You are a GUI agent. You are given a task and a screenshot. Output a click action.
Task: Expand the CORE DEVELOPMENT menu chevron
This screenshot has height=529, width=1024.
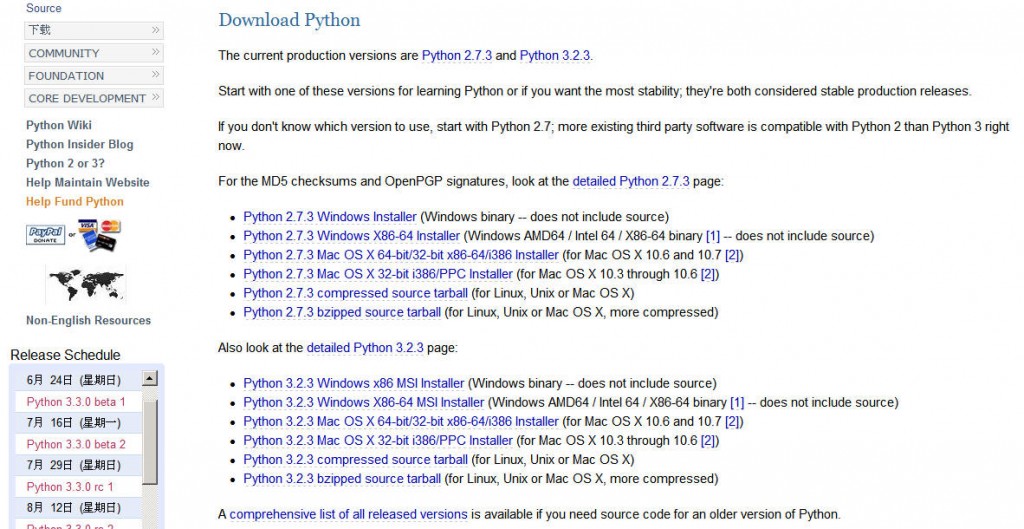click(x=155, y=97)
